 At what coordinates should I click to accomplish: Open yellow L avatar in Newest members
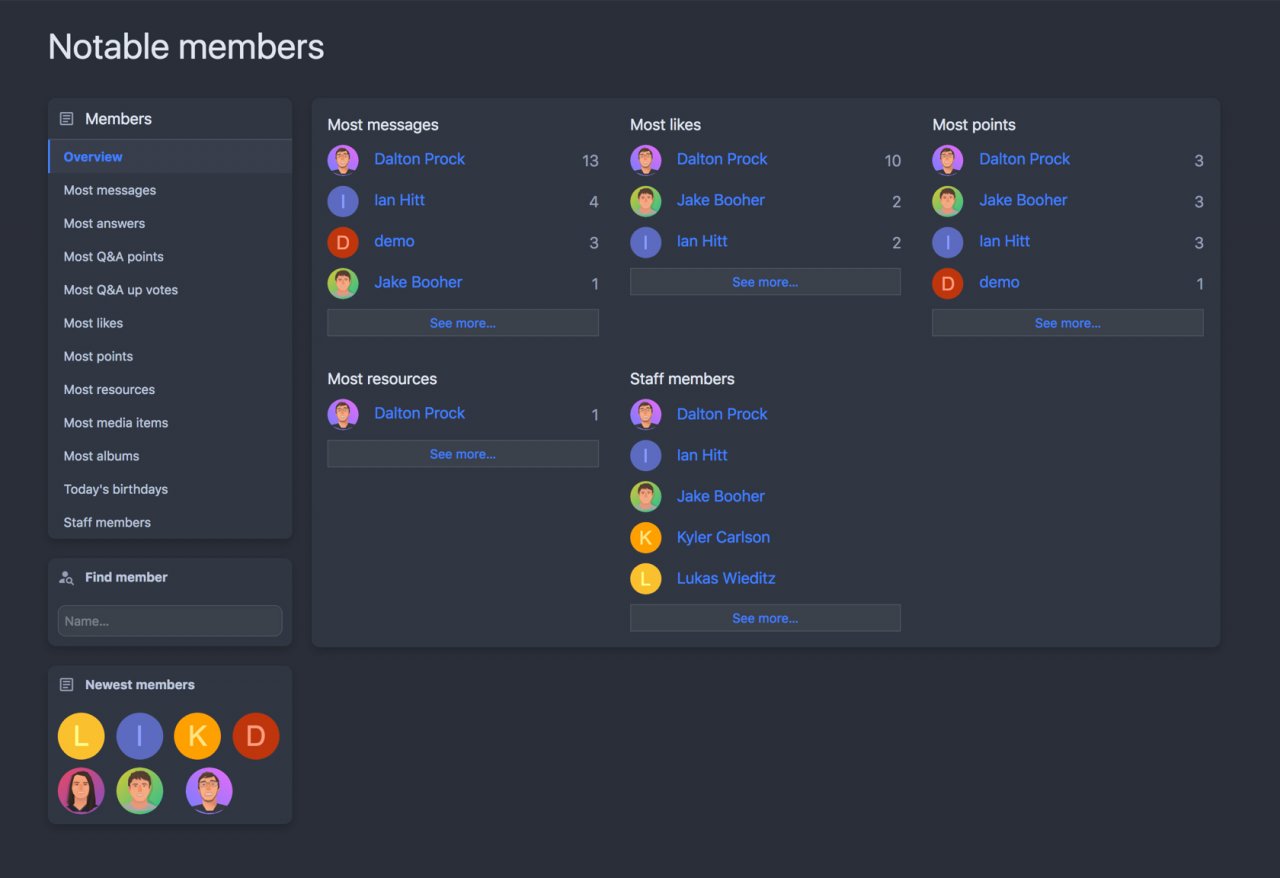pos(81,736)
